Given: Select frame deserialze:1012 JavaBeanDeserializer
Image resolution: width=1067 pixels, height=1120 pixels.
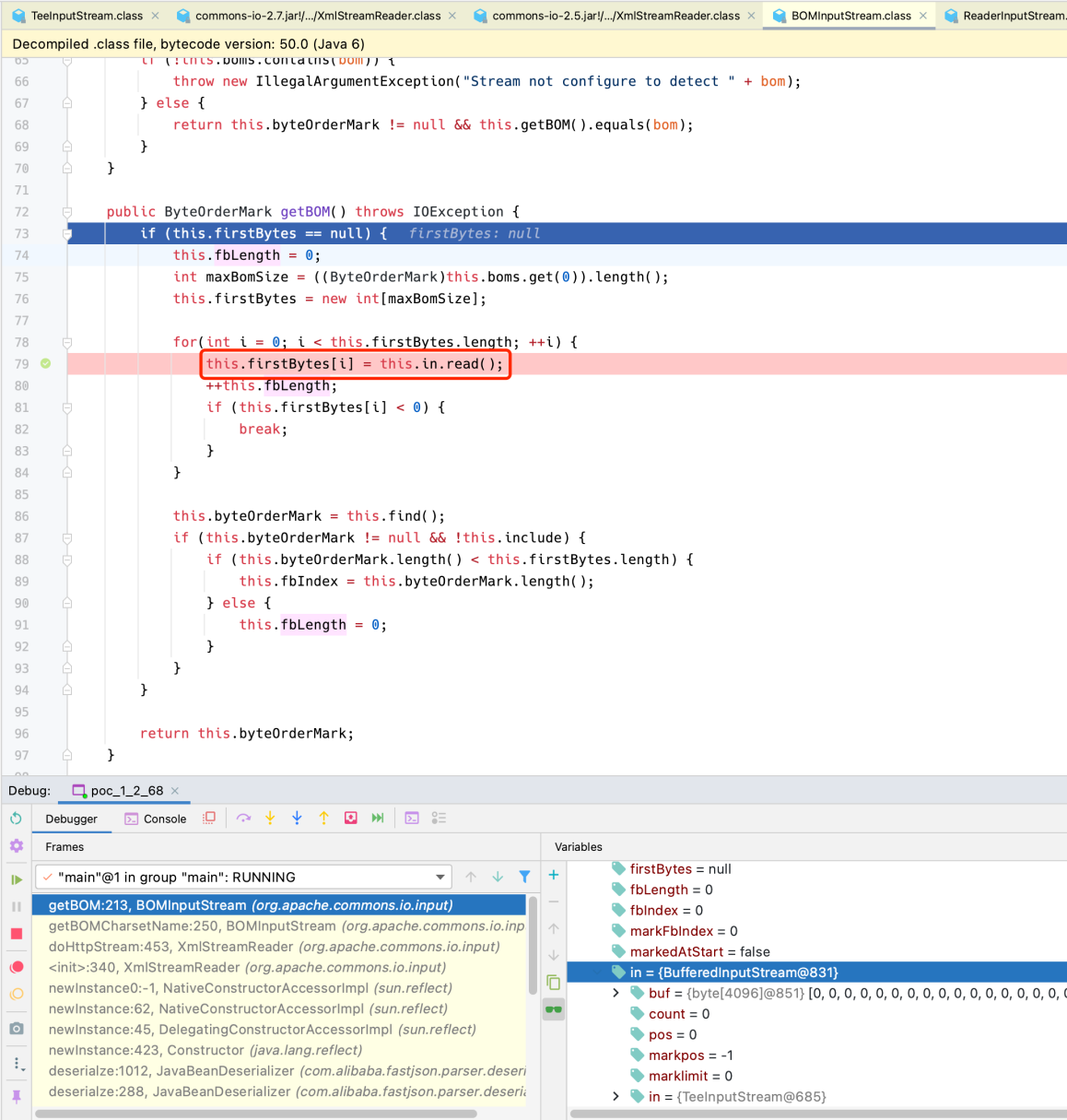Looking at the screenshot, I should pos(279,1071).
